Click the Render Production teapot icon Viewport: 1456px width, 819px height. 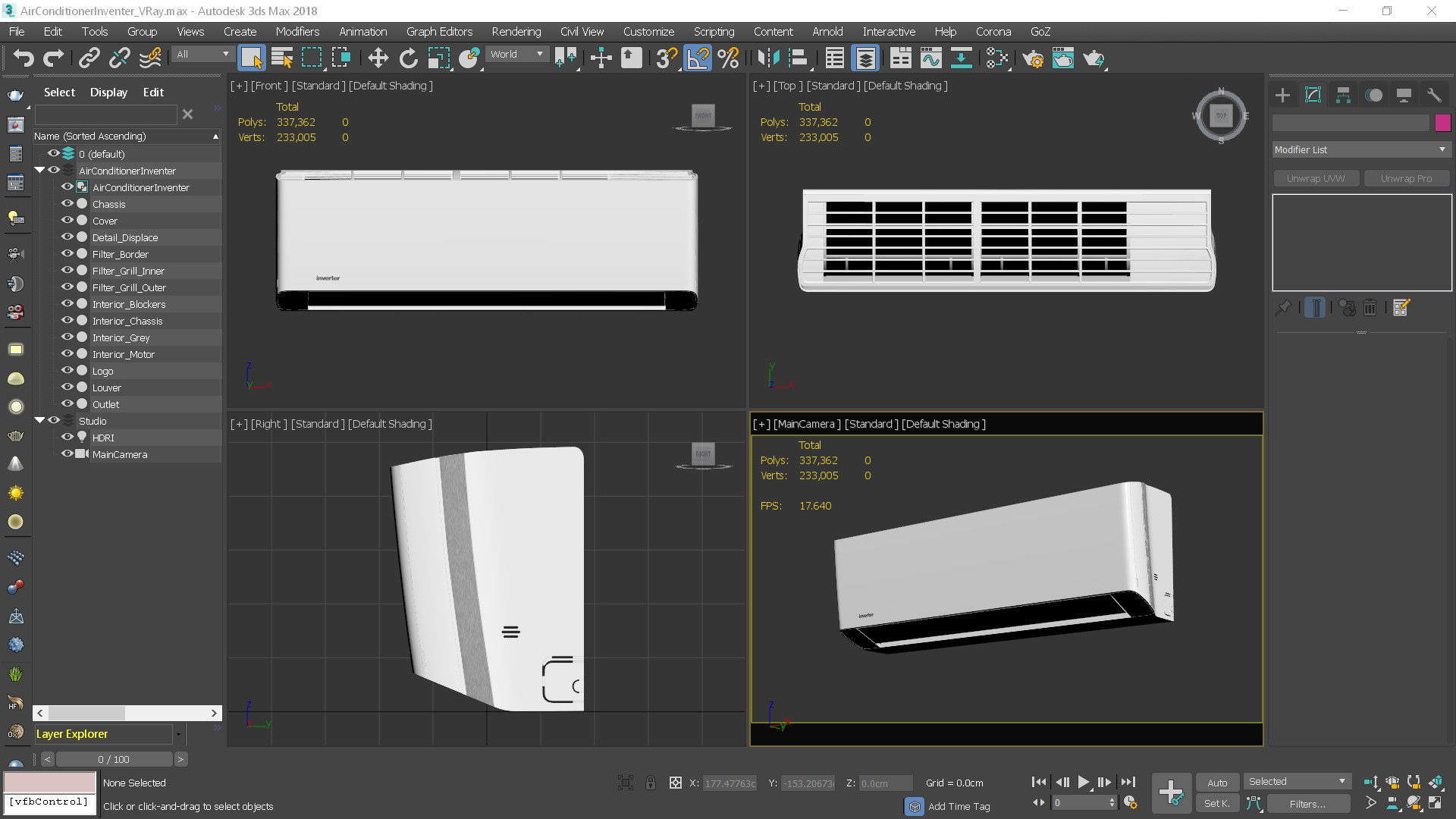pos(1094,58)
